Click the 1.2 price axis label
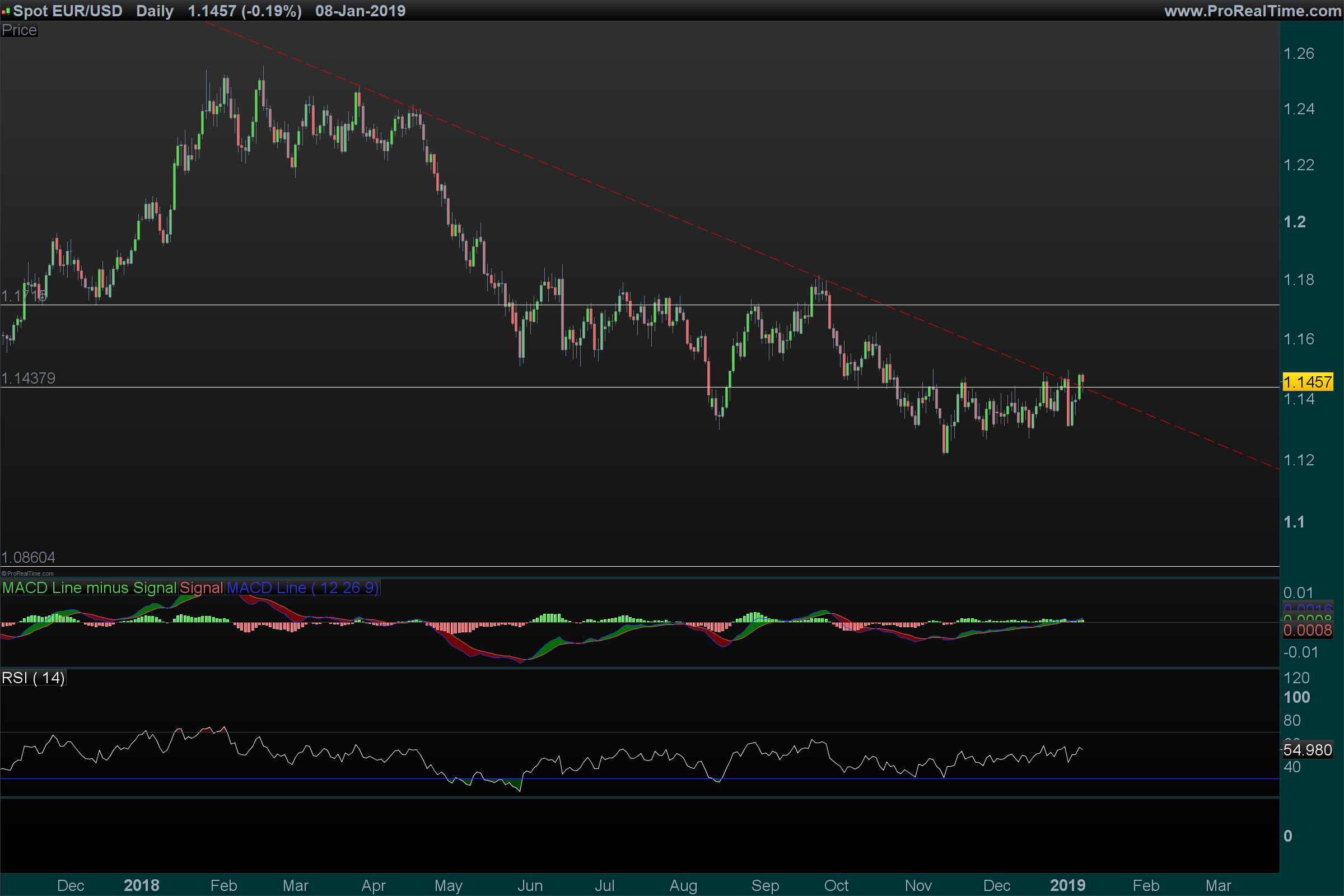This screenshot has width=1344, height=896. [x=1295, y=222]
